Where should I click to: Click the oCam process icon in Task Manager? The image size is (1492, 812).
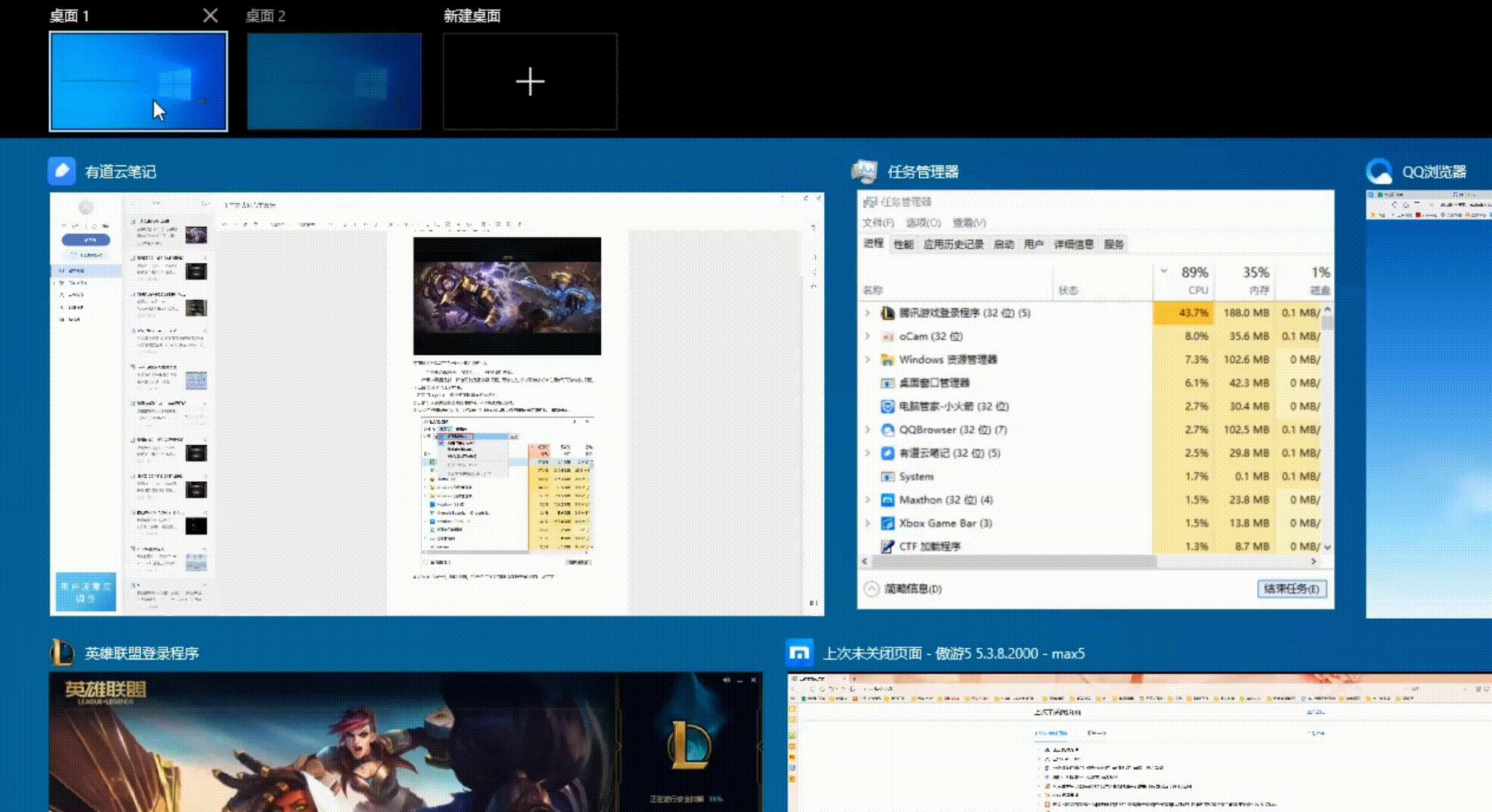[x=887, y=336]
